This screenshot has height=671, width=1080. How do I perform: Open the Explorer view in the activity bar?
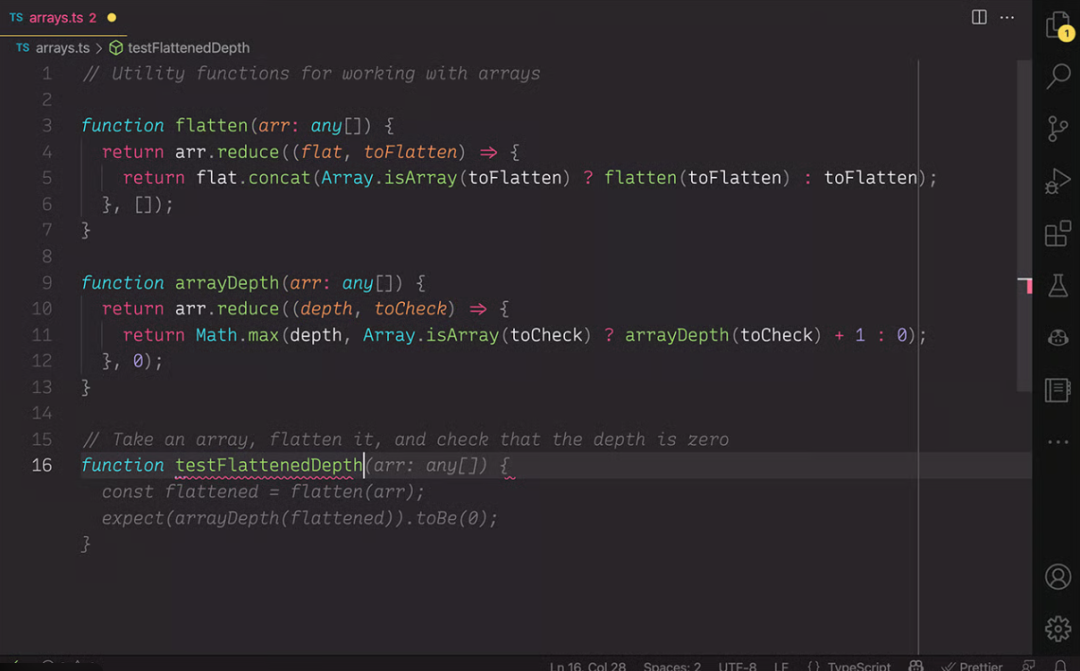coord(1059,25)
